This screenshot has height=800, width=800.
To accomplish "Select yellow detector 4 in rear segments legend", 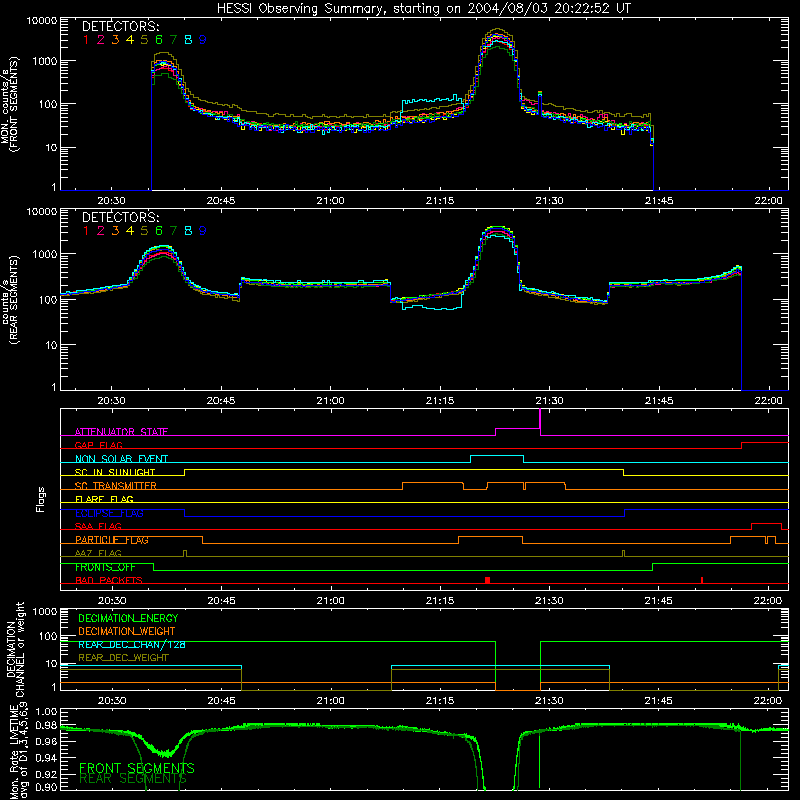I will pyautogui.click(x=130, y=231).
